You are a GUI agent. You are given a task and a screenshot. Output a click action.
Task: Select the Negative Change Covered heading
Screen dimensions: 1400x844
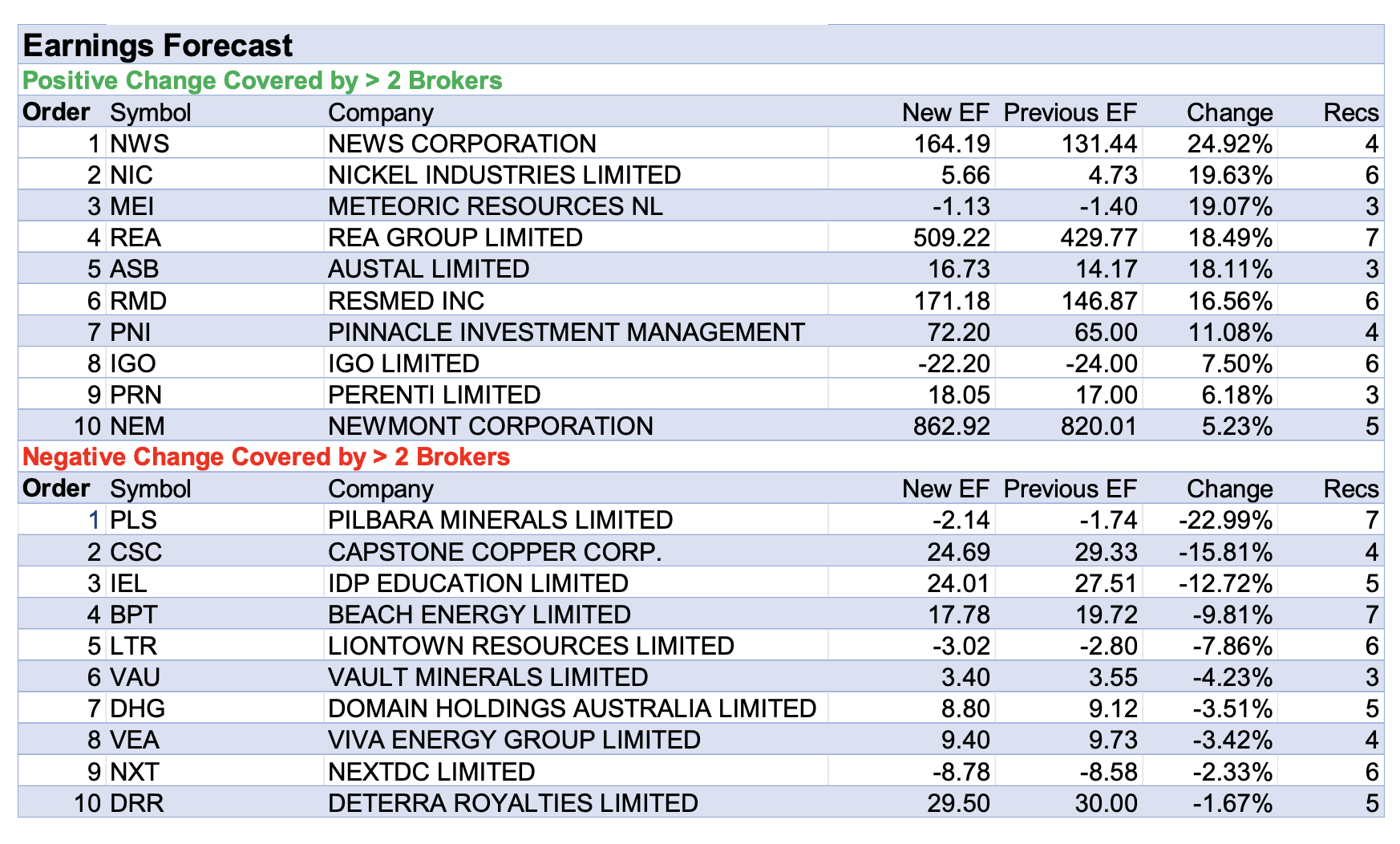266,456
